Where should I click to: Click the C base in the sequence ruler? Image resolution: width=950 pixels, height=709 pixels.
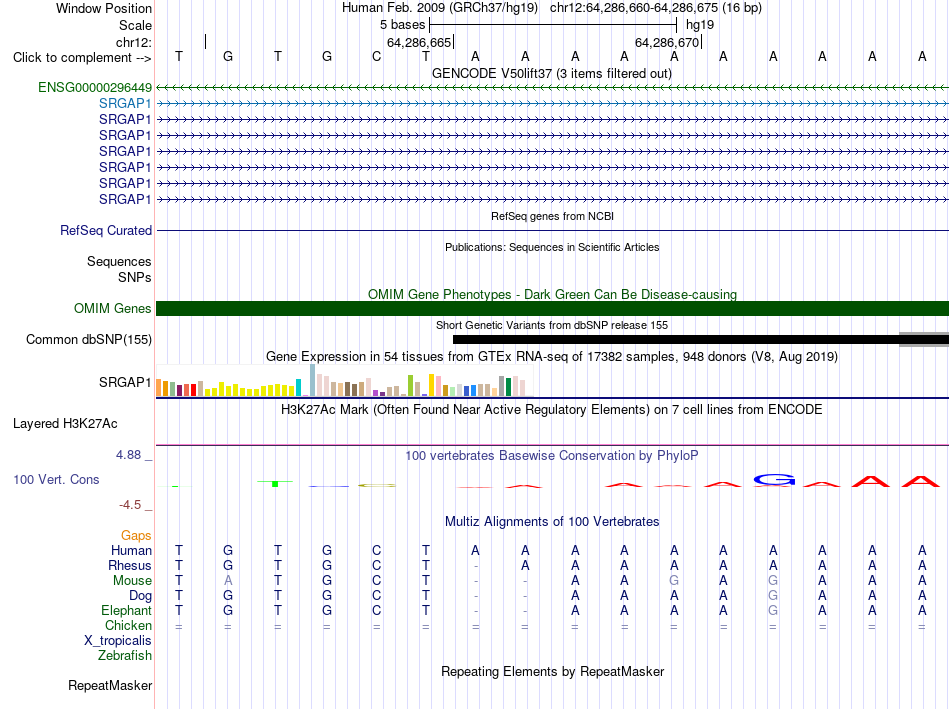pyautogui.click(x=376, y=56)
